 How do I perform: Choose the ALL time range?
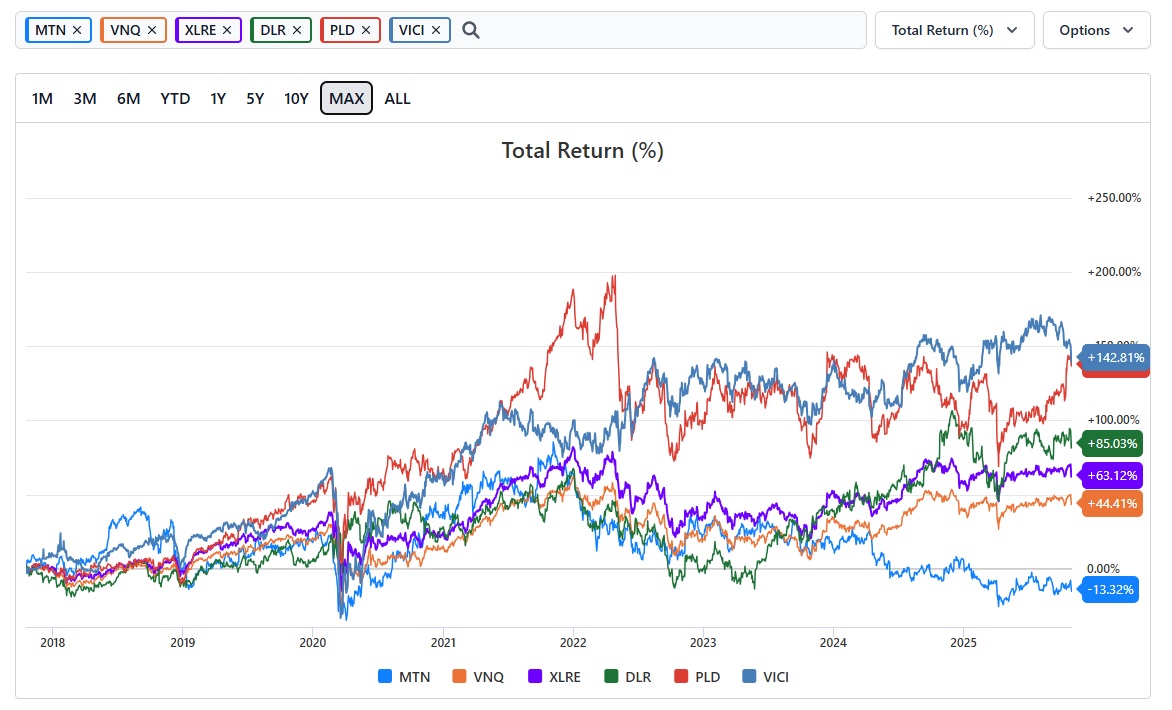click(397, 98)
